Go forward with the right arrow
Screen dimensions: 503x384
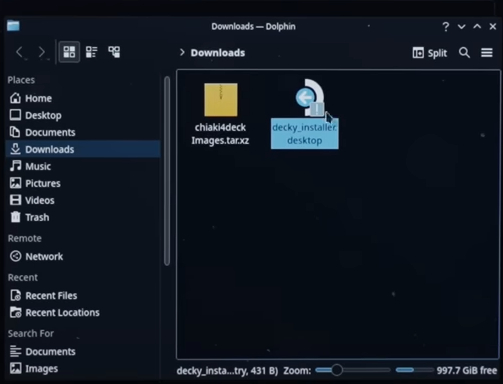click(41, 52)
